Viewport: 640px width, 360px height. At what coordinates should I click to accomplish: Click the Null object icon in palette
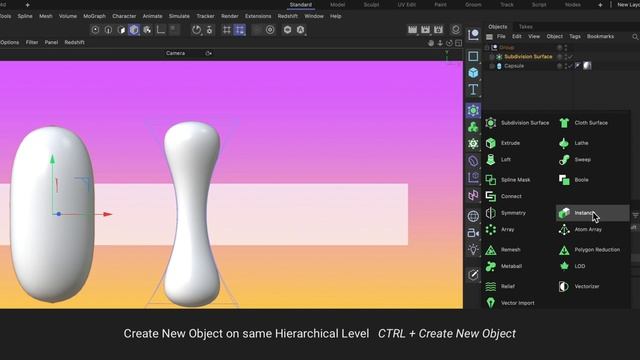click(473, 34)
